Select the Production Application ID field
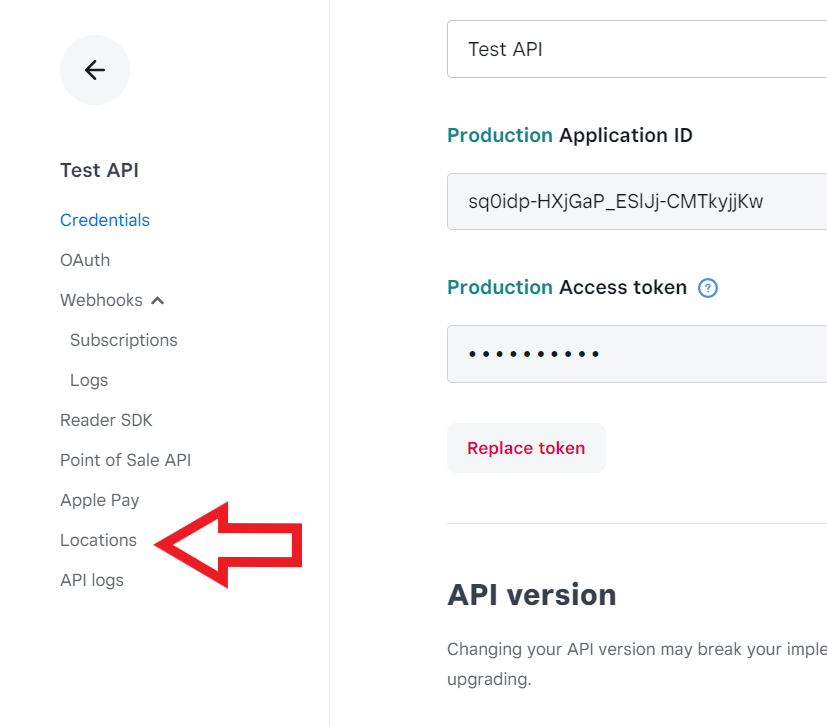 (637, 201)
